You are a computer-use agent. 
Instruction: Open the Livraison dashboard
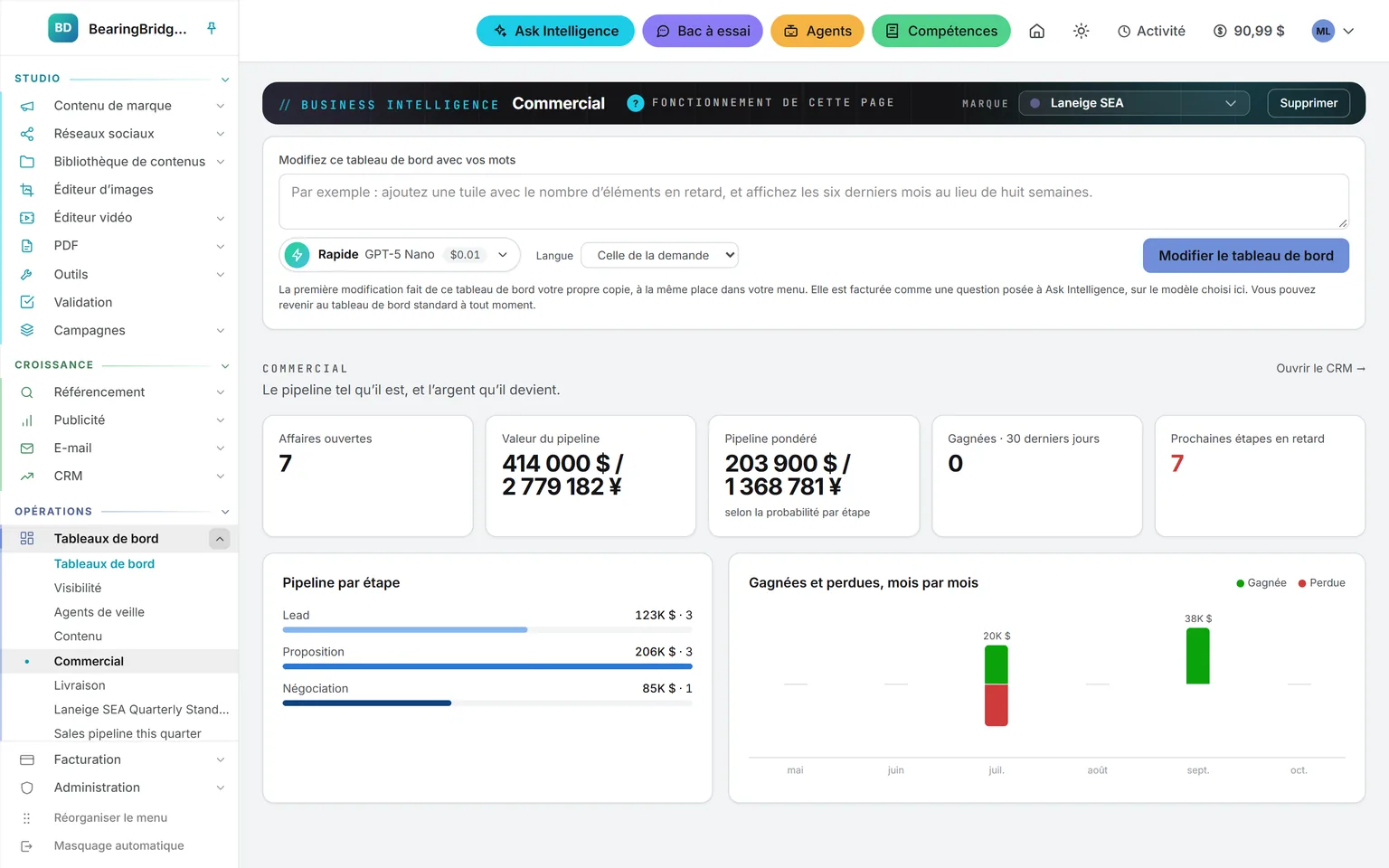(80, 685)
